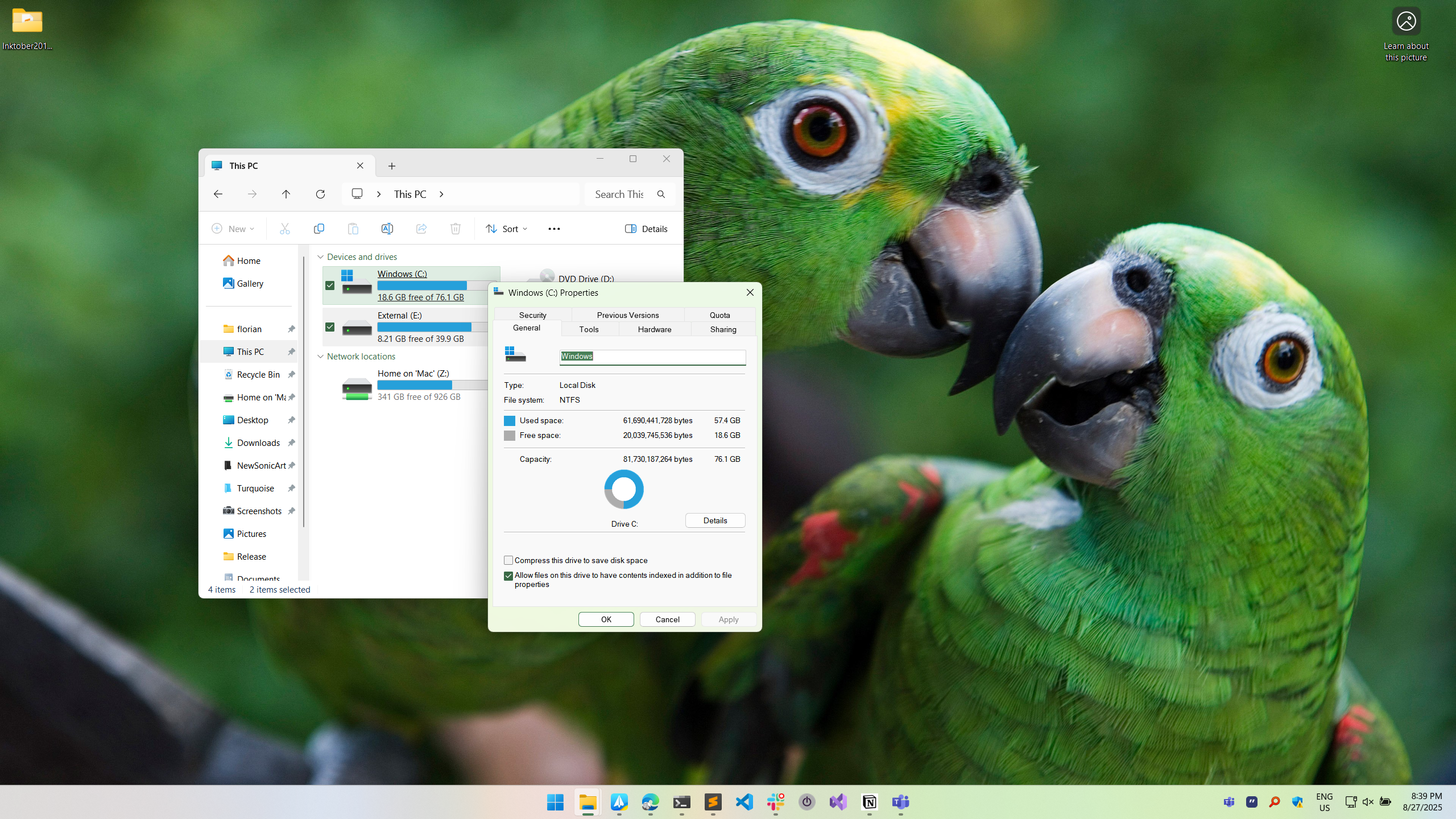Viewport: 1456px width, 819px height.
Task: Click the Rename icon in Explorer toolbar
Action: coord(387,229)
